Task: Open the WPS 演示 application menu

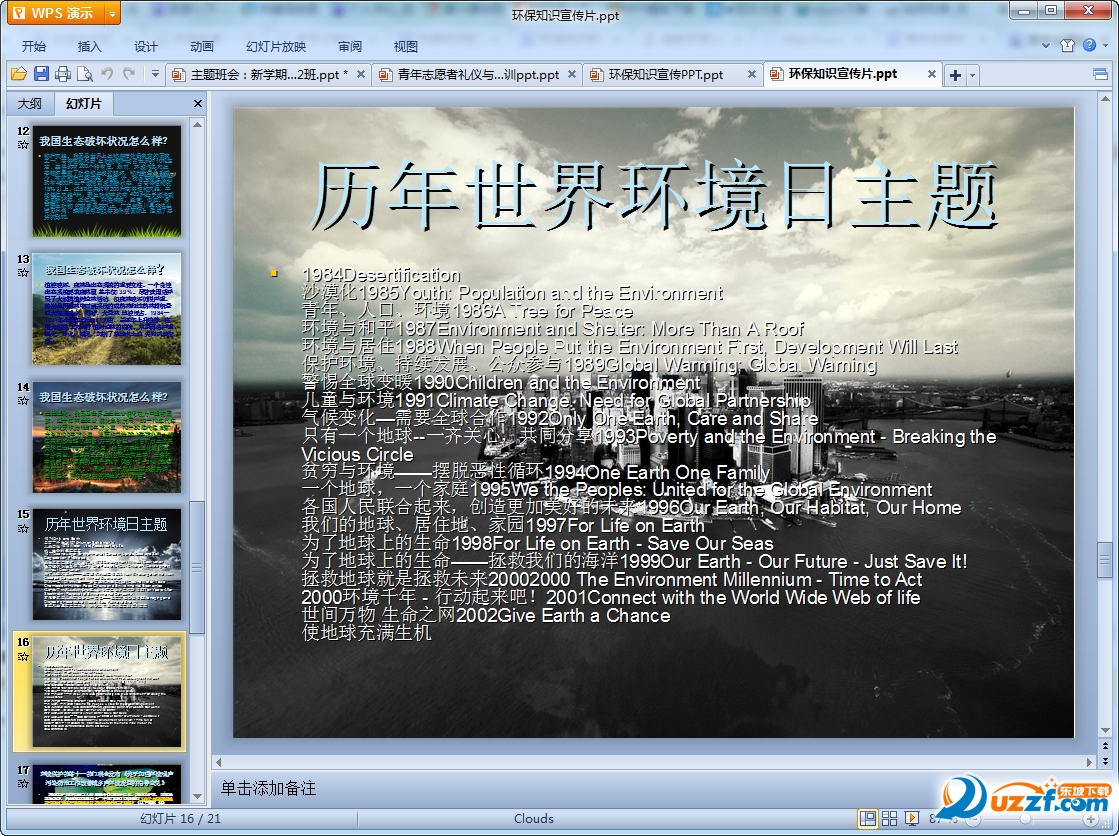Action: [56, 13]
